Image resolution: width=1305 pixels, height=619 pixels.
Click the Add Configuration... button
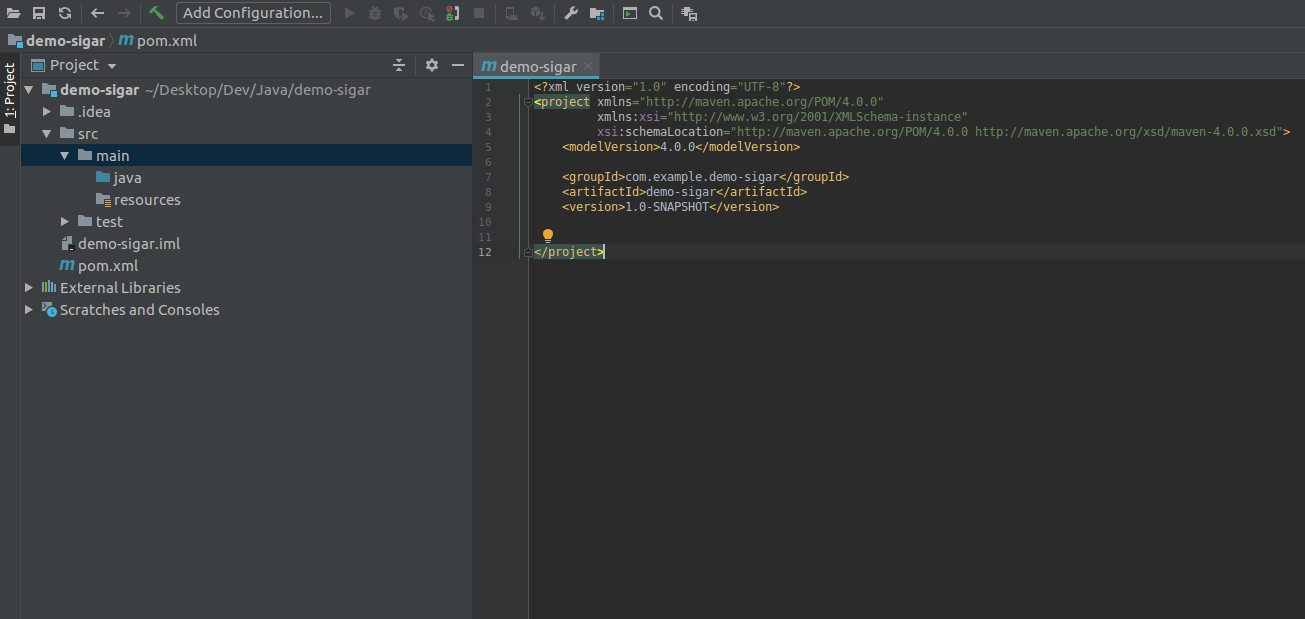[253, 13]
